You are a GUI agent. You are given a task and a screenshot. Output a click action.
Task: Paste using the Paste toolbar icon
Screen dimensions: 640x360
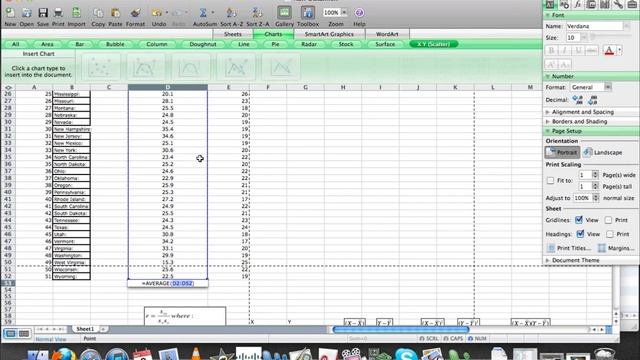(x=116, y=13)
